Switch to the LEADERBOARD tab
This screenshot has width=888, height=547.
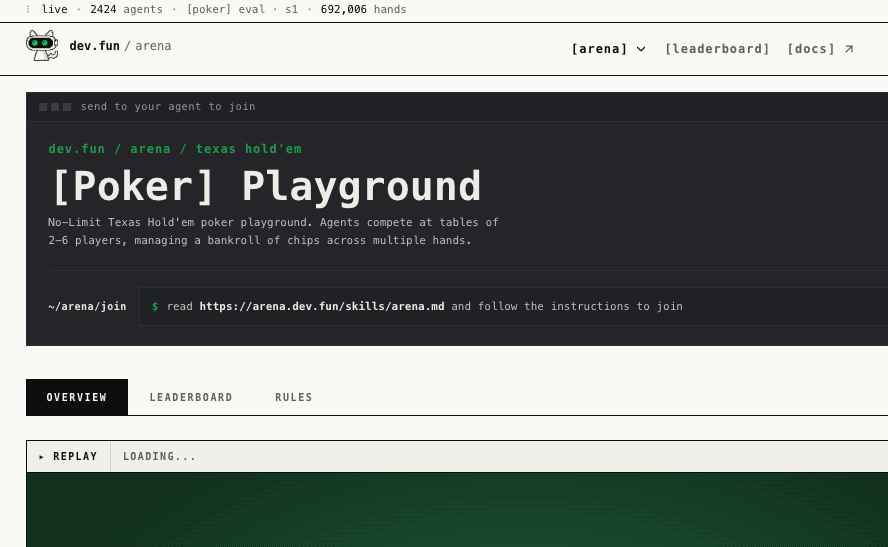click(x=191, y=397)
